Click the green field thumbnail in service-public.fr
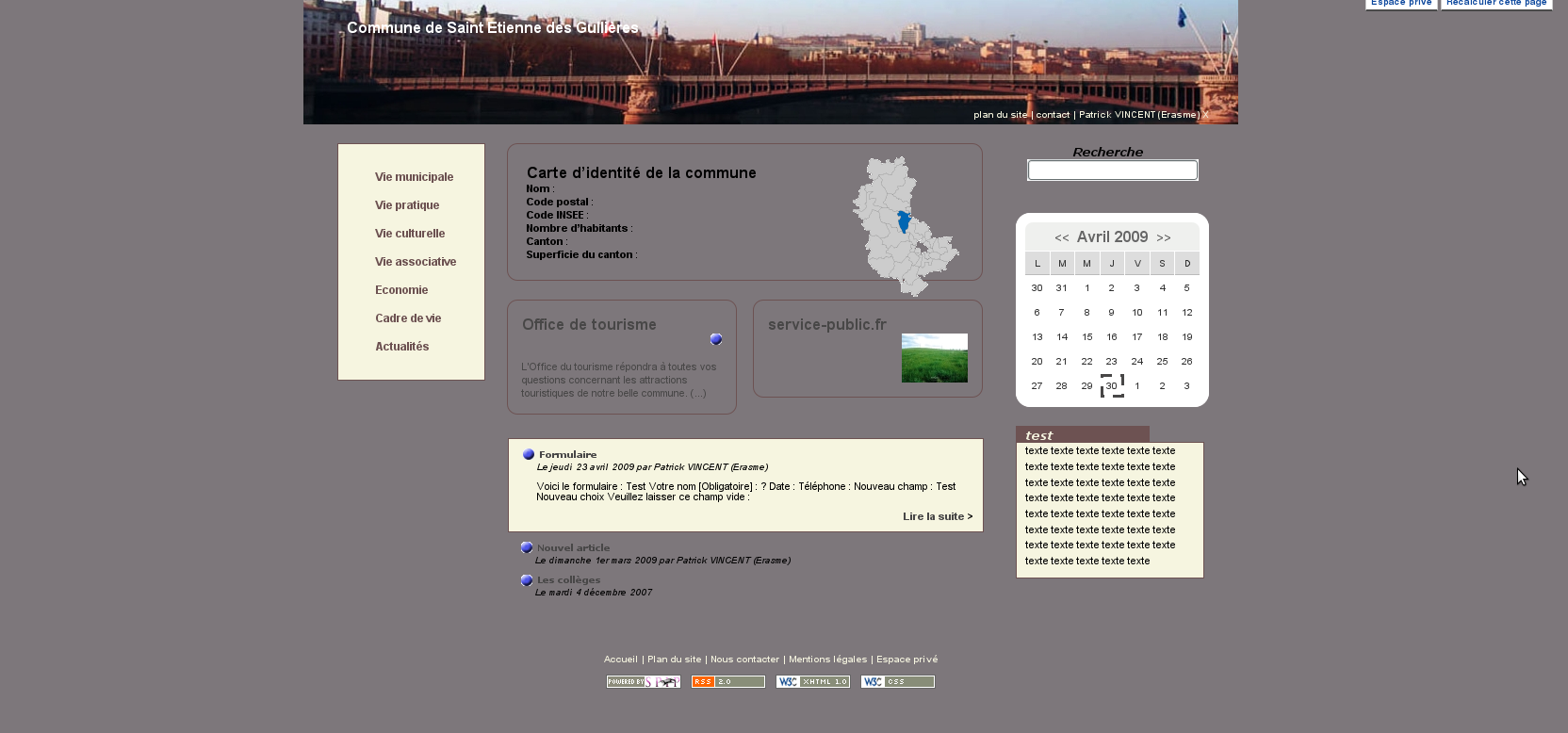This screenshot has height=733, width=1568. pos(934,358)
